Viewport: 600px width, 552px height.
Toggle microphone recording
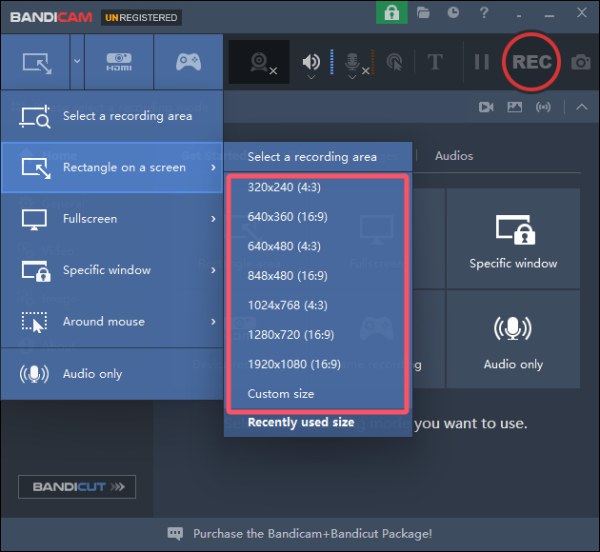pos(352,61)
